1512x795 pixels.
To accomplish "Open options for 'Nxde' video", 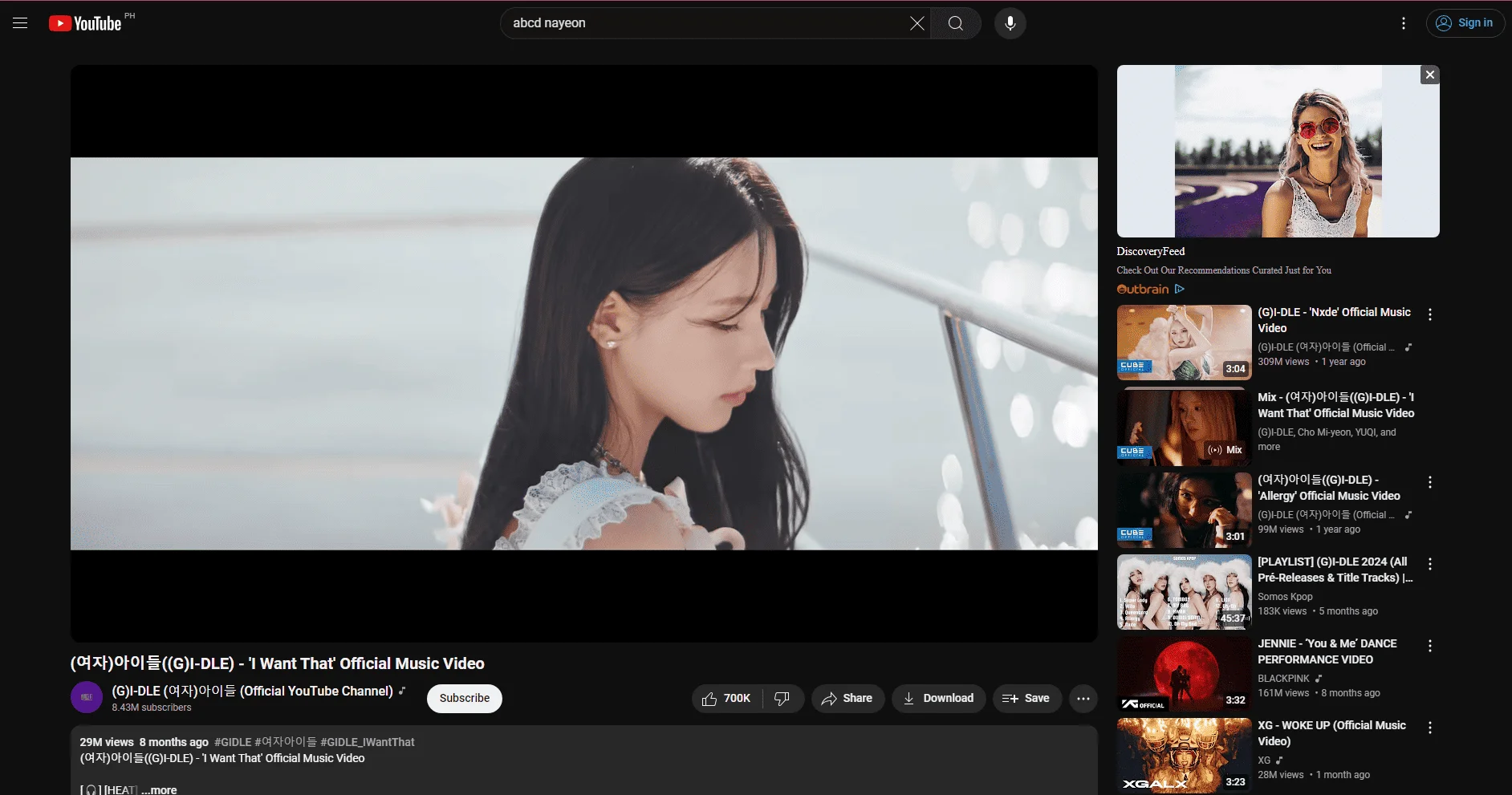I will 1430,314.
